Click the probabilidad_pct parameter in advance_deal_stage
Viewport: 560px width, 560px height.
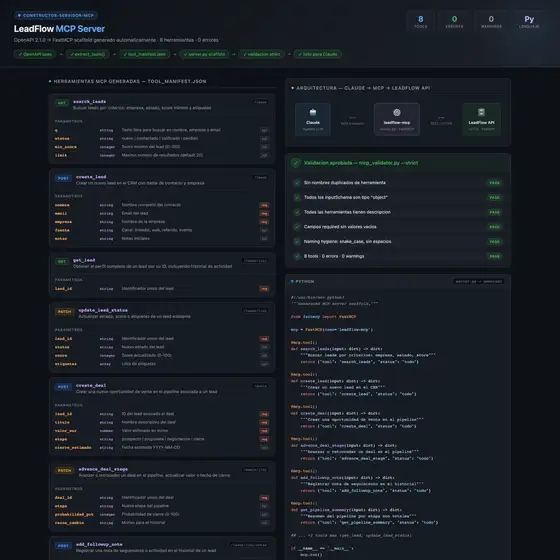click(74, 514)
